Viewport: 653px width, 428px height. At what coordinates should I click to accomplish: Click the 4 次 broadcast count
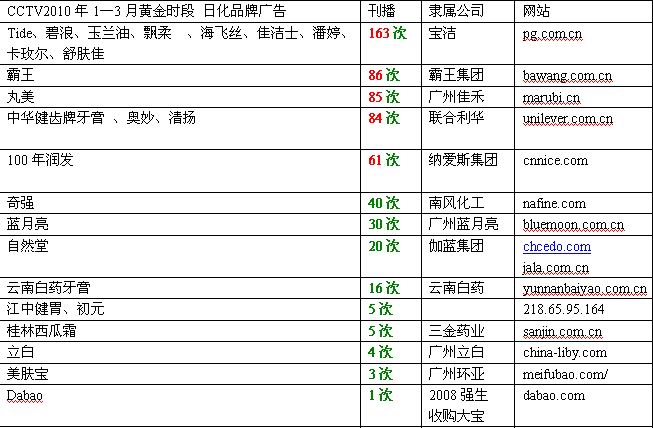point(380,352)
